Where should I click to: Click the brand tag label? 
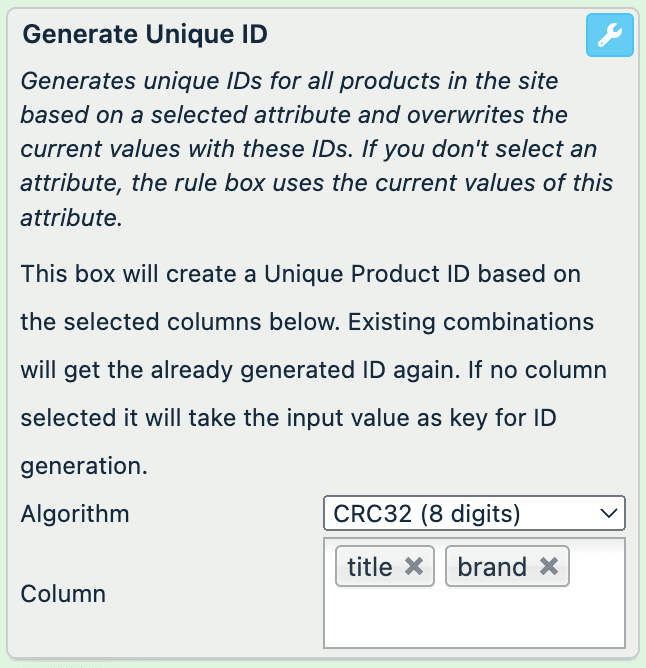[x=492, y=567]
